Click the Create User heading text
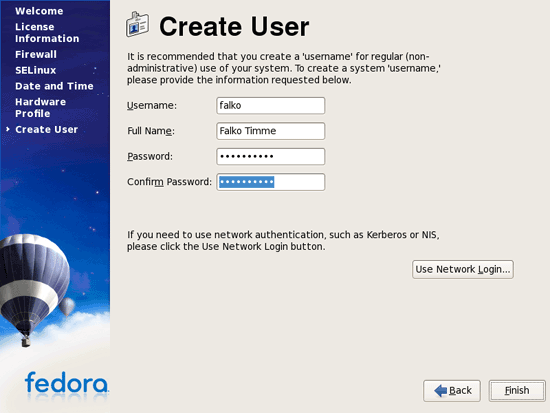Viewport: 550px width, 413px height. click(234, 27)
